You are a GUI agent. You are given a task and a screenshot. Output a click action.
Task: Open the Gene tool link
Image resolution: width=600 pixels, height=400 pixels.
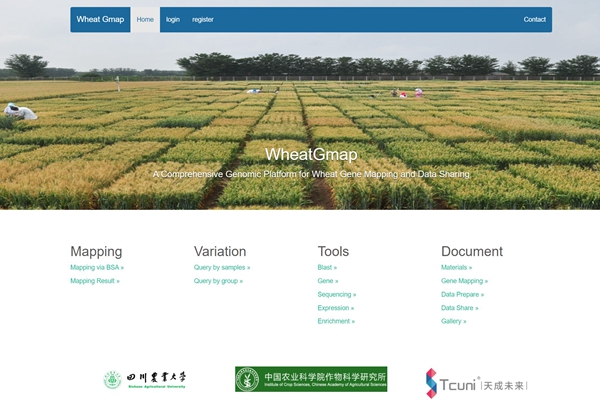(x=327, y=281)
